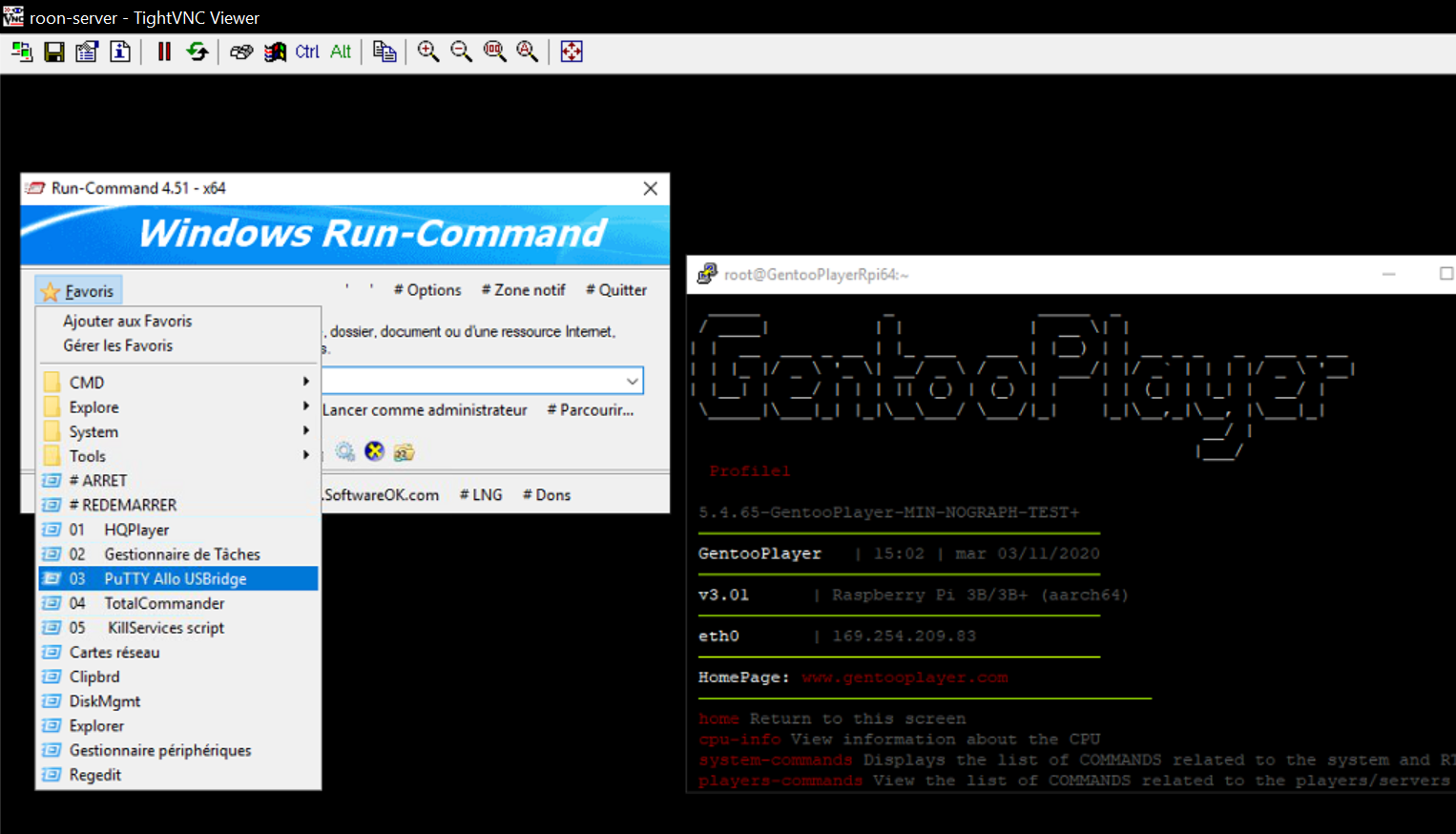Expand the Explore favorites folder submenu
Screen dimensions: 1456x834
point(177,407)
